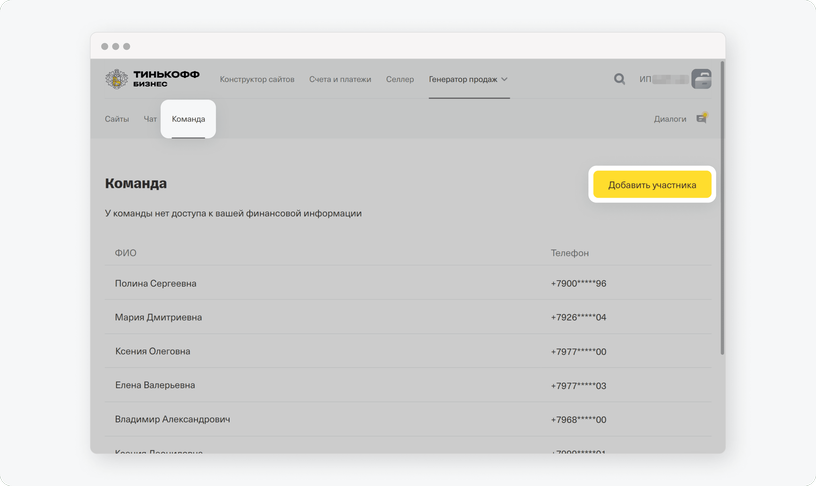Click the Tinkoff Business logo
Viewport: 816px width, 486px height.
click(152, 79)
